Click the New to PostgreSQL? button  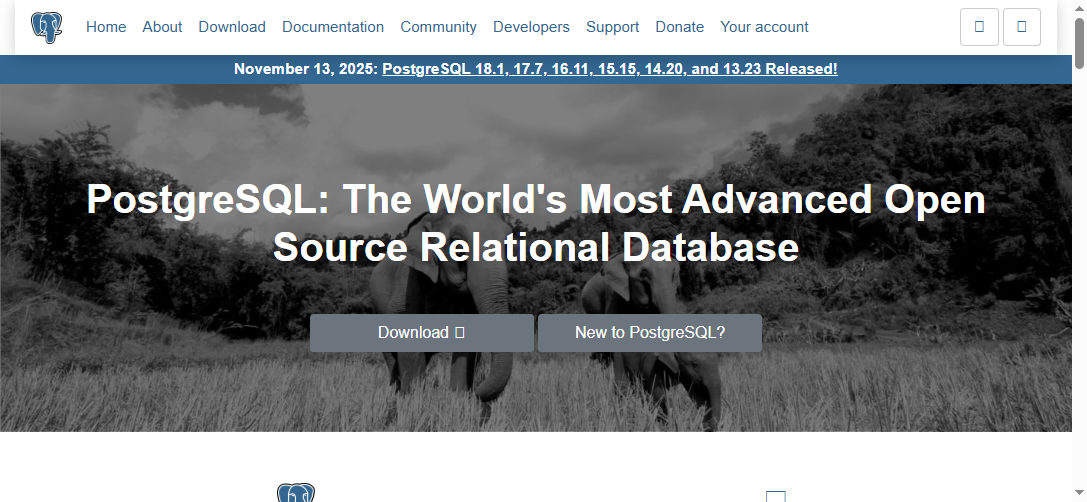point(650,333)
